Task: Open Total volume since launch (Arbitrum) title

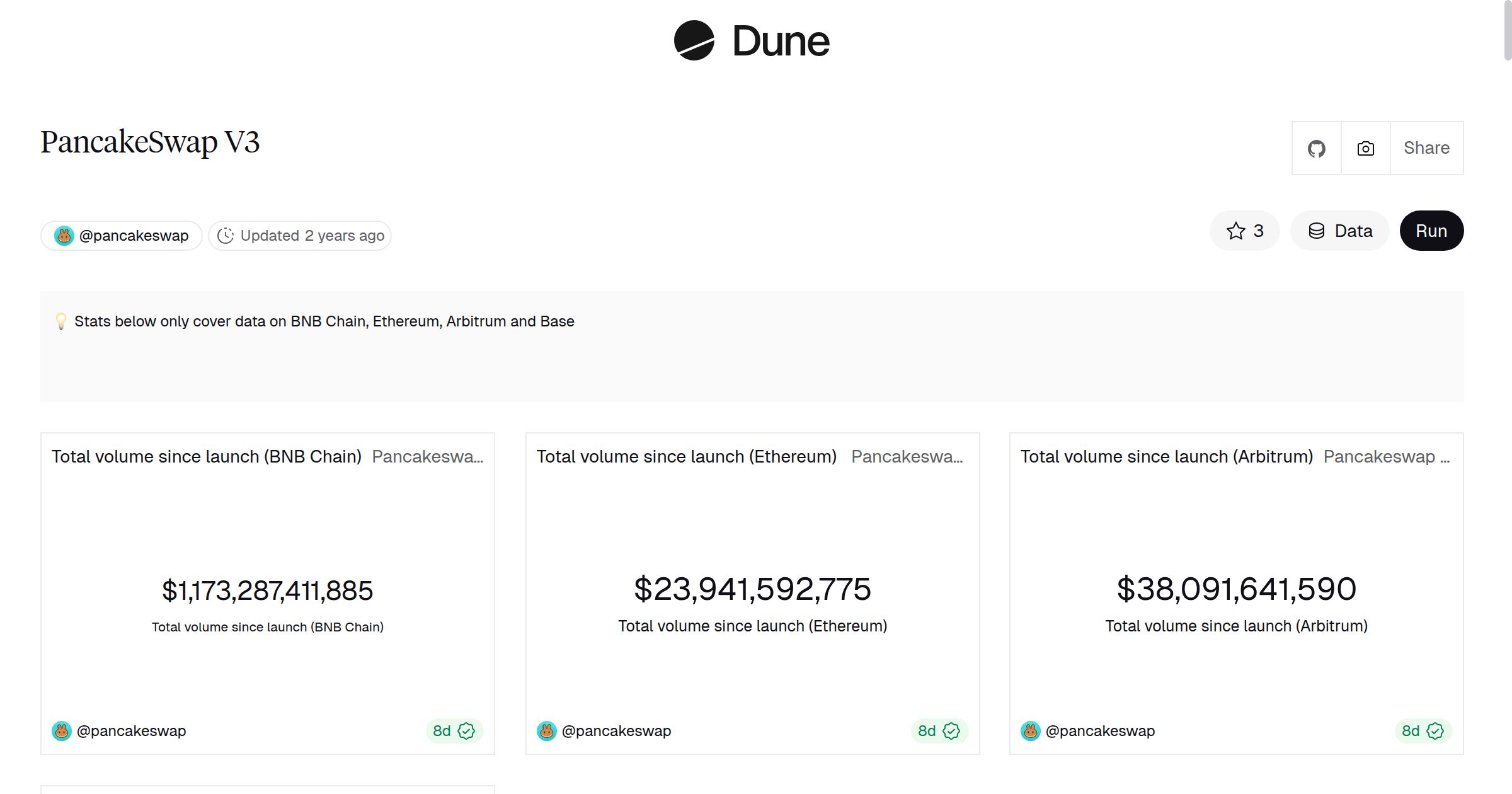Action: click(x=1166, y=456)
